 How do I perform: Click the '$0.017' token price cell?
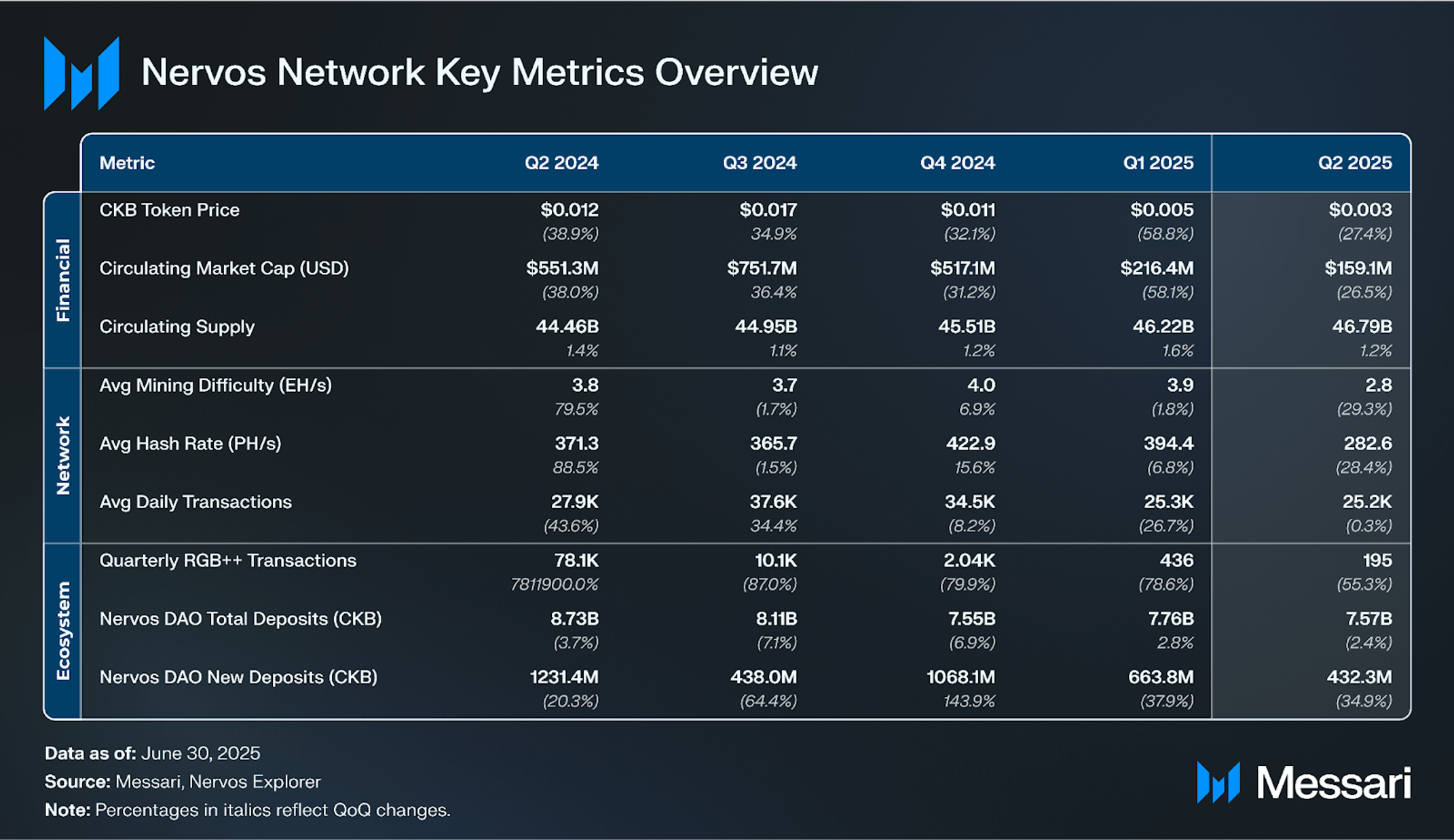click(x=768, y=210)
